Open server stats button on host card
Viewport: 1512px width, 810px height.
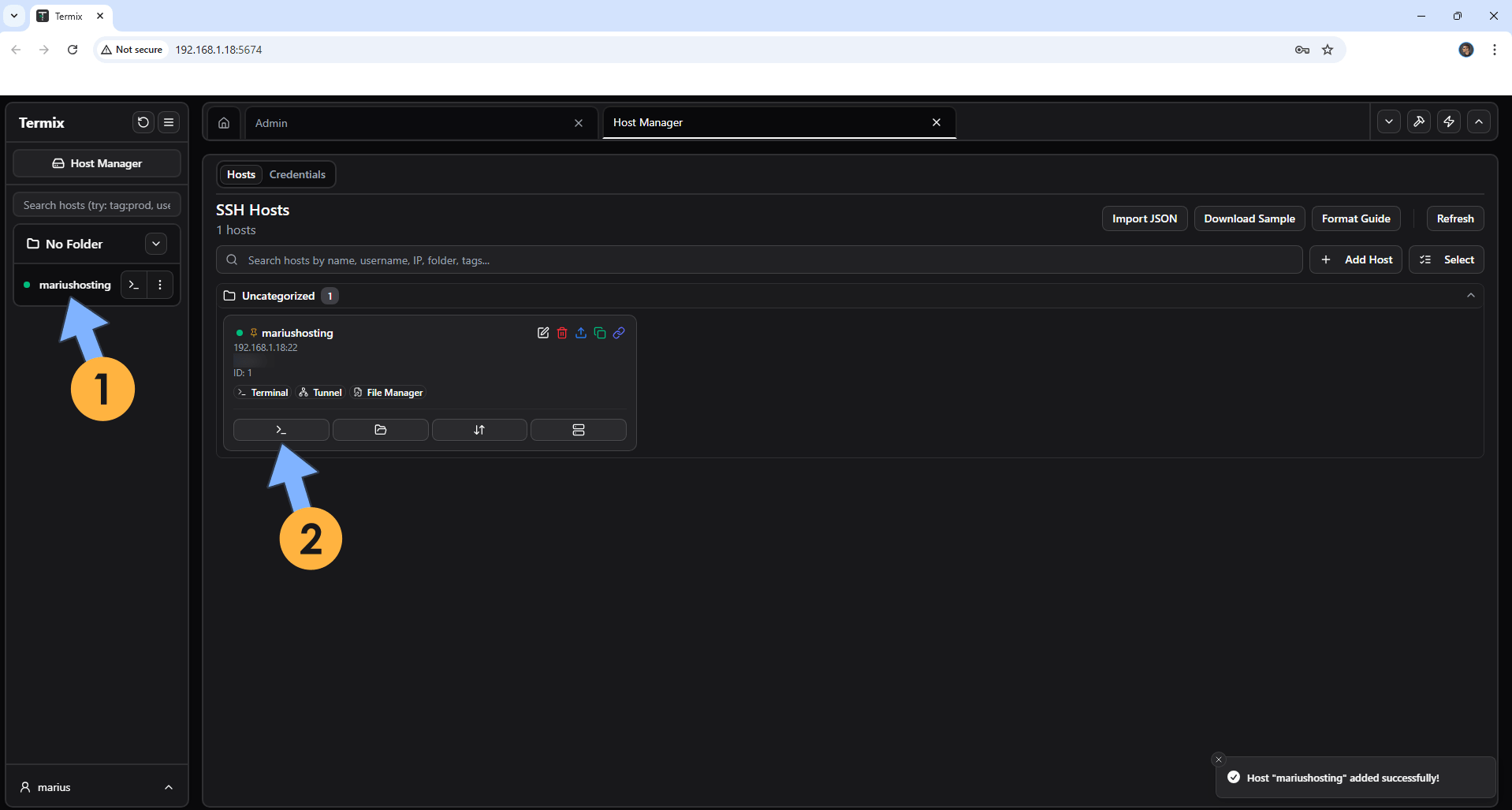coord(578,430)
